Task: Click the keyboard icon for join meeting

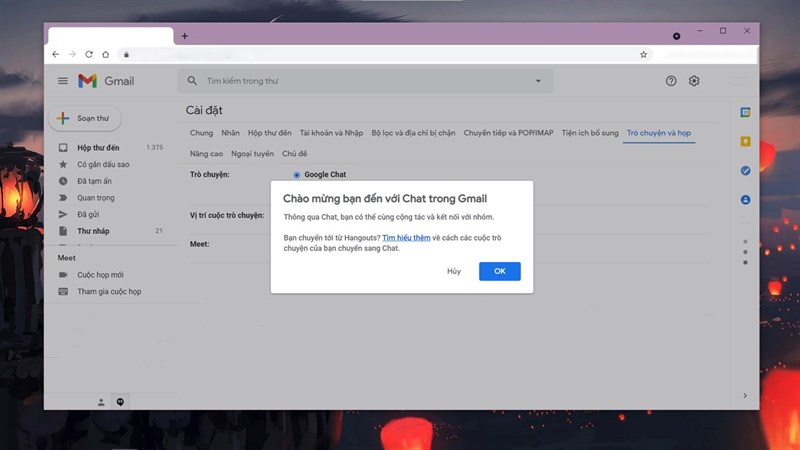Action: click(63, 291)
